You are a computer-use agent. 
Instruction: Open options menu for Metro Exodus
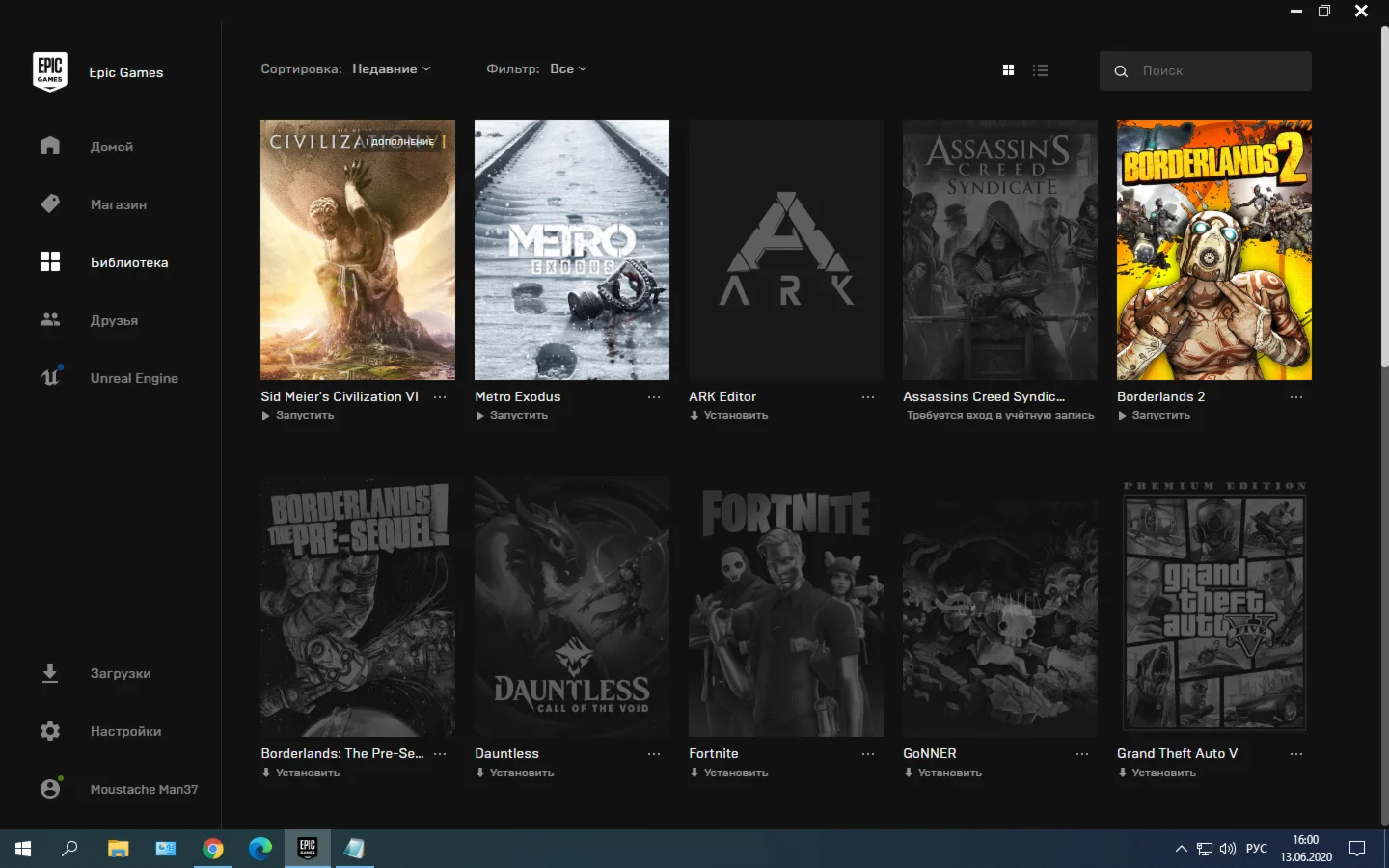[x=654, y=397]
